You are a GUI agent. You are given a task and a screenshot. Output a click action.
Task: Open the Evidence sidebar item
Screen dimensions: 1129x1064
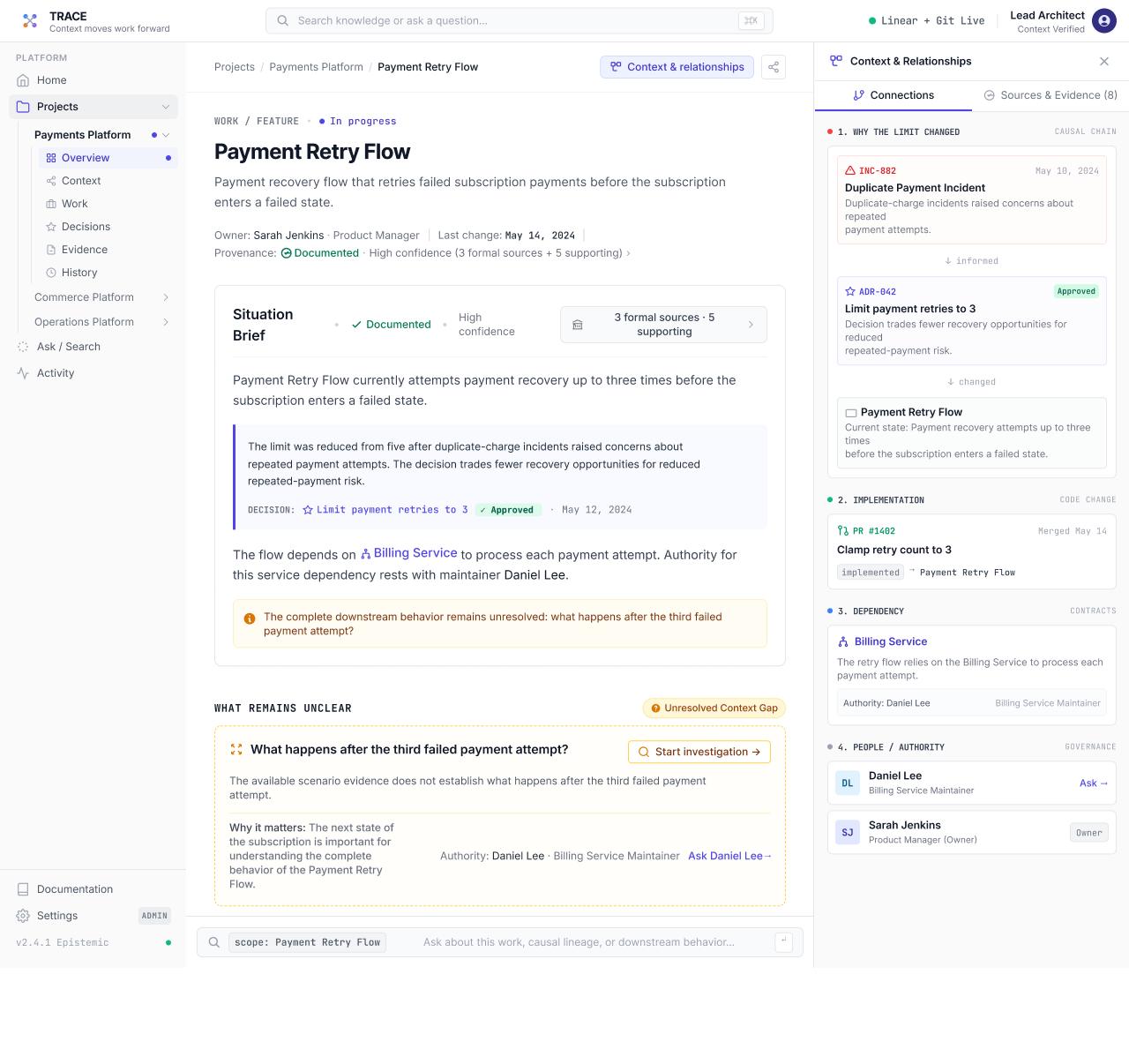coord(108,250)
